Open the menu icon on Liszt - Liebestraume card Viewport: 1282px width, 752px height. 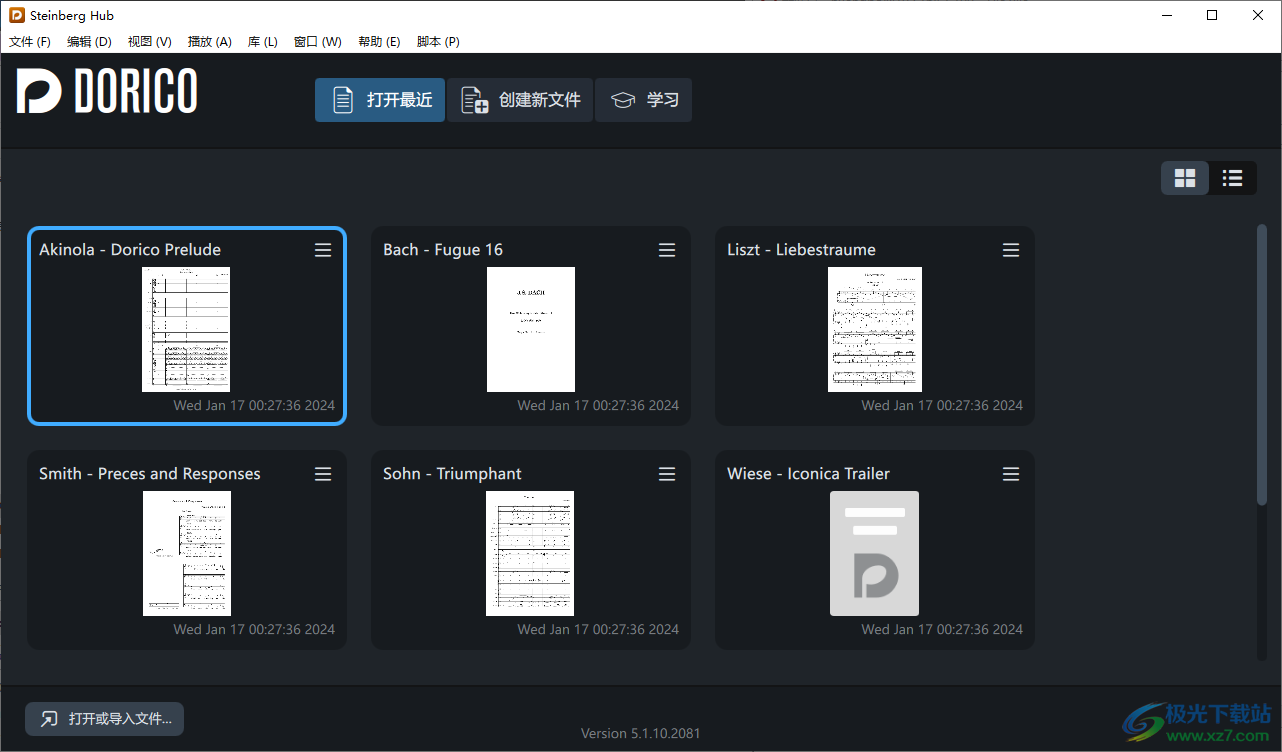1011,250
